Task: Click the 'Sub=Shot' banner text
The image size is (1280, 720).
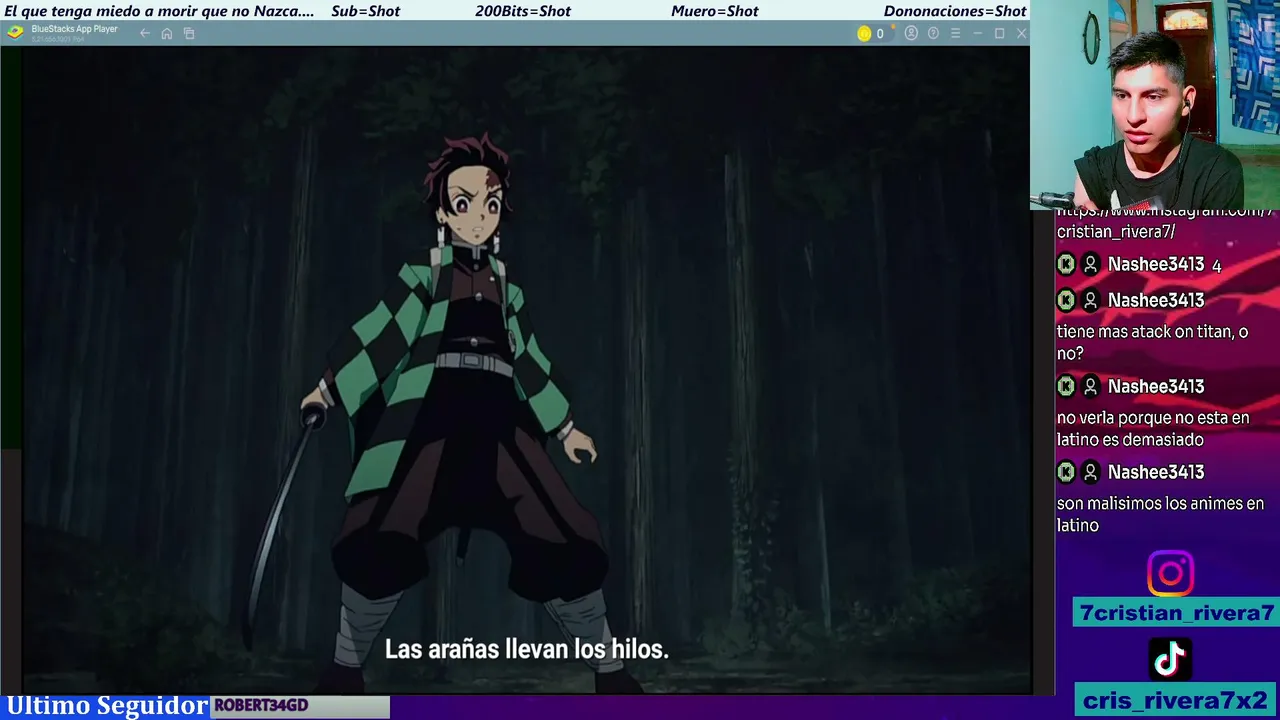Action: pos(365,11)
